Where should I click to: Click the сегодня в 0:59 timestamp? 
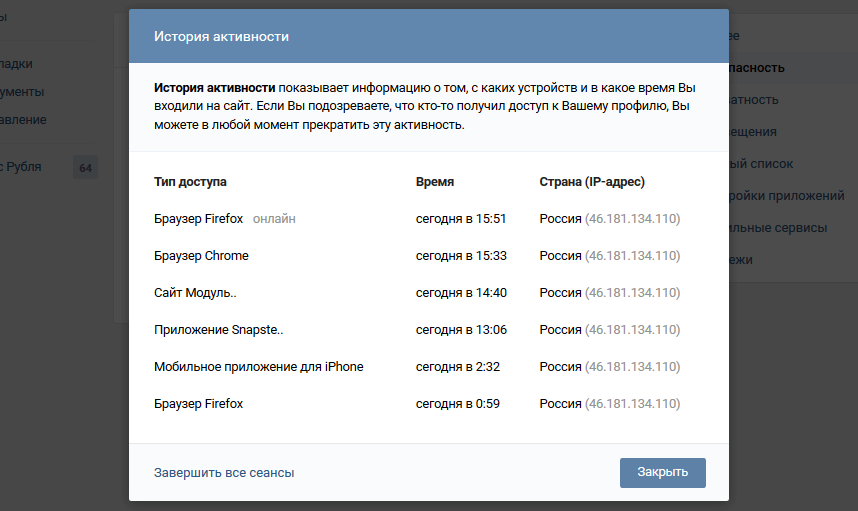[457, 404]
